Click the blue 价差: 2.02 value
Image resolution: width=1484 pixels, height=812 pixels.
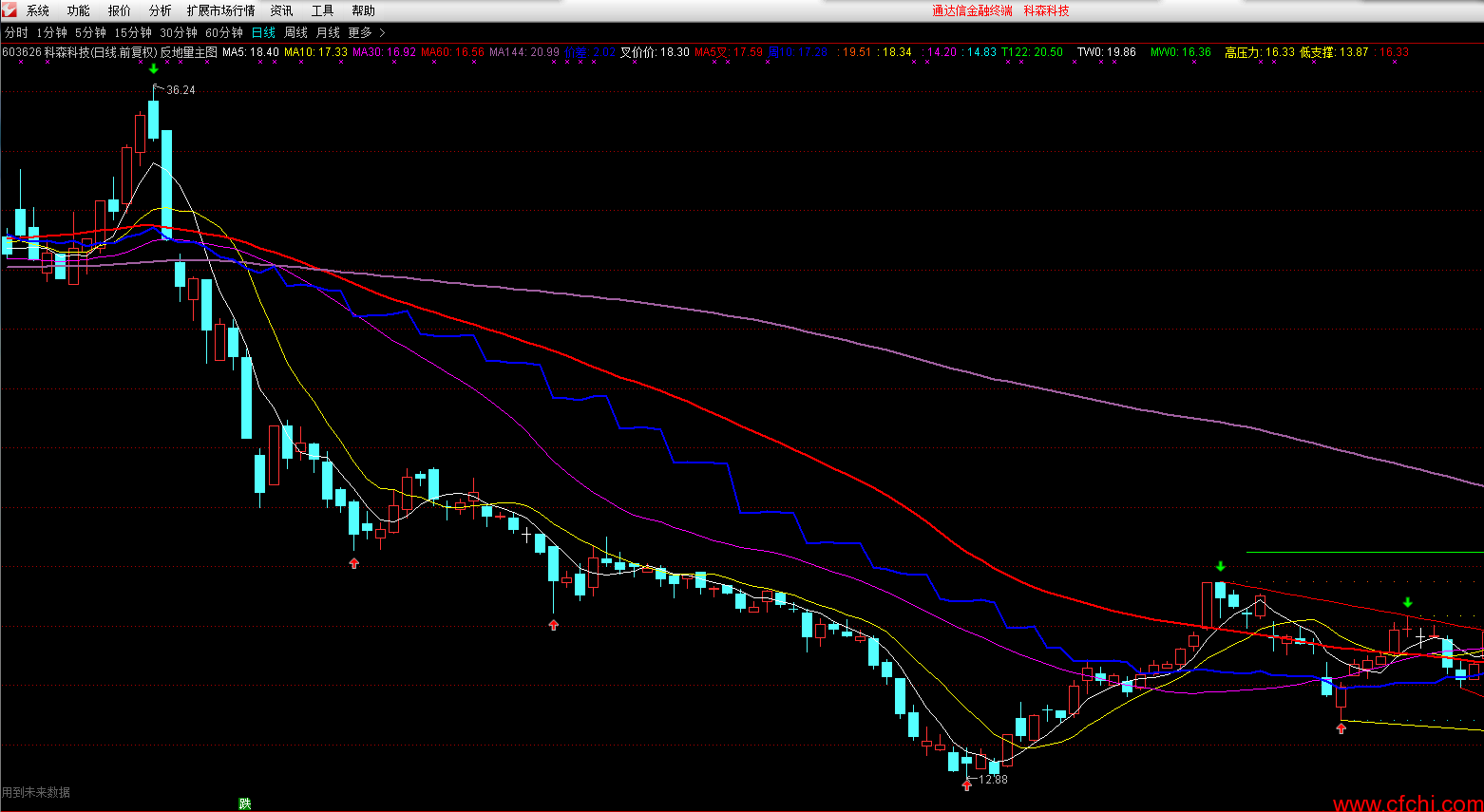coord(591,52)
